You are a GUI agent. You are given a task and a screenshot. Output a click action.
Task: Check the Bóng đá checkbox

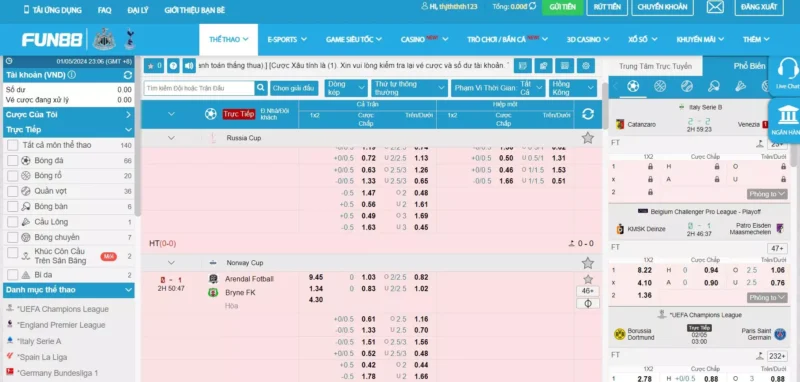13,161
